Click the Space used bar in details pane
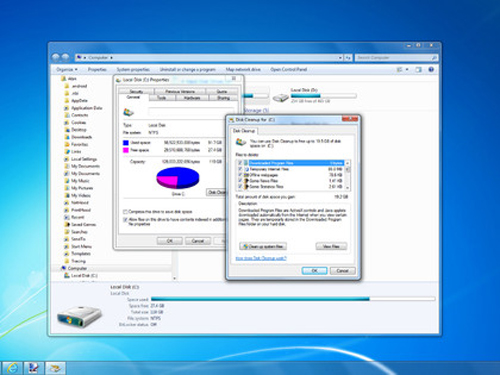500x375 pixels. (x=293, y=299)
